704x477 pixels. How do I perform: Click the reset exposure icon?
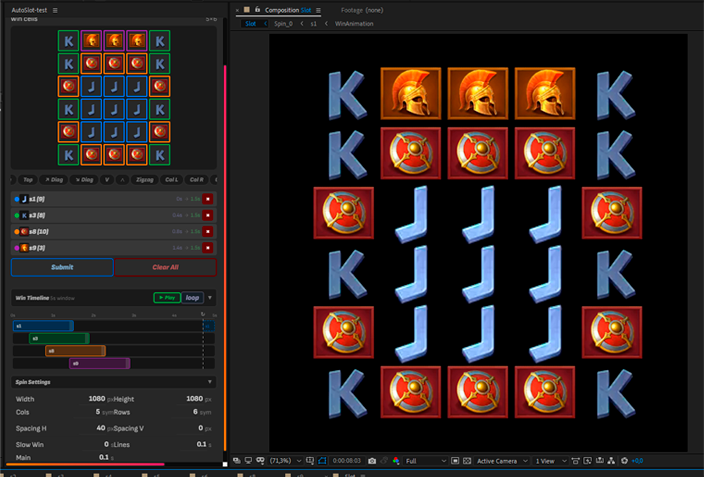(x=624, y=461)
